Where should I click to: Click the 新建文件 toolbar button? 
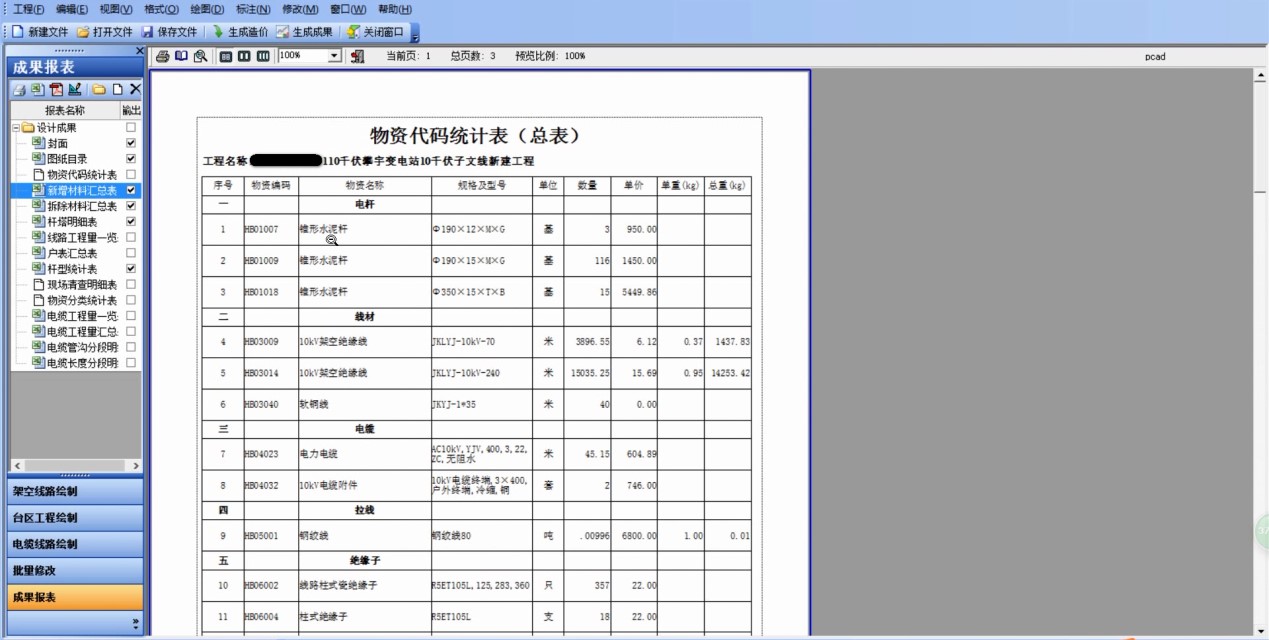(x=40, y=32)
